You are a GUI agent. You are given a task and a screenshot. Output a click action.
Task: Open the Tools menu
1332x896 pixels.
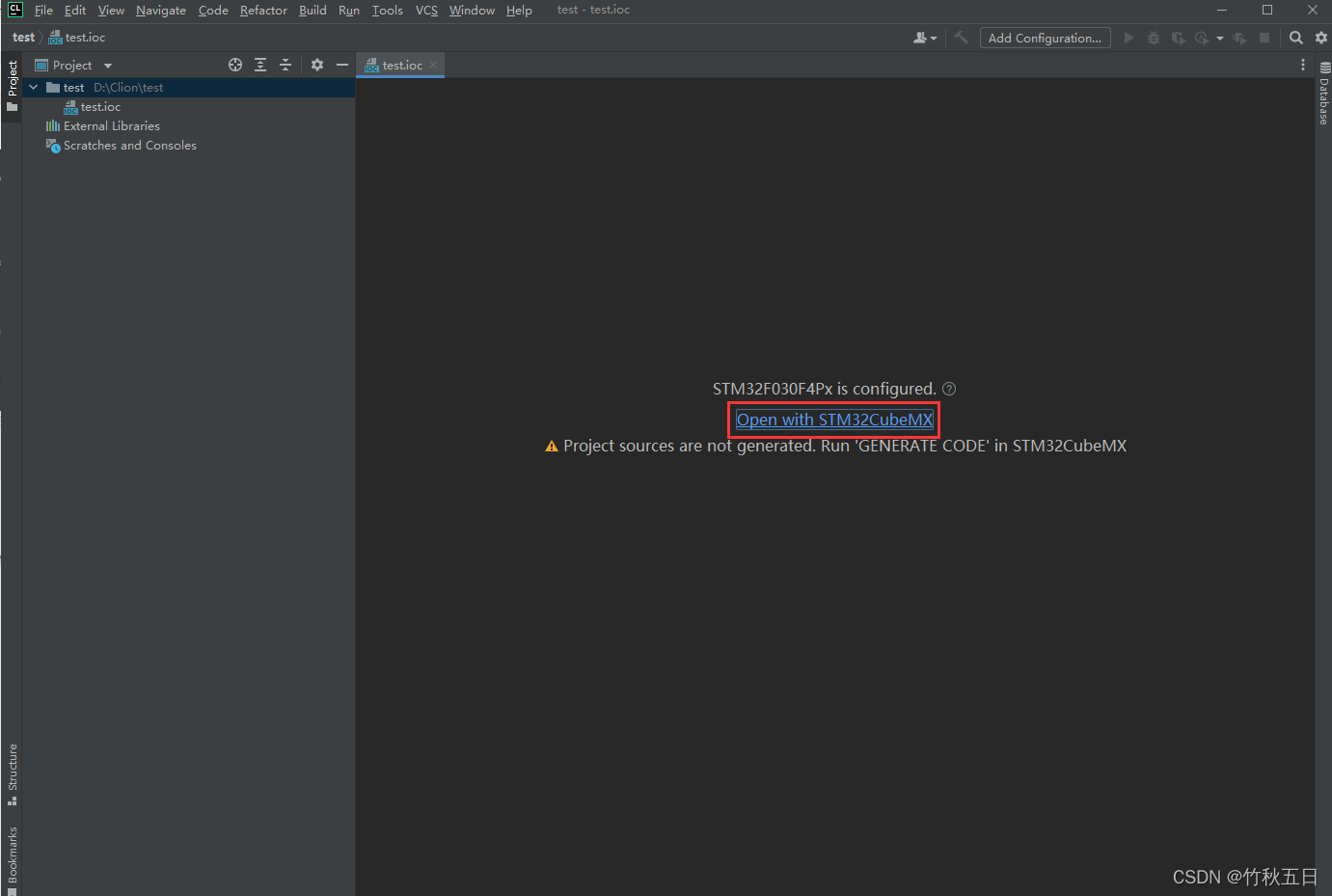(x=388, y=10)
